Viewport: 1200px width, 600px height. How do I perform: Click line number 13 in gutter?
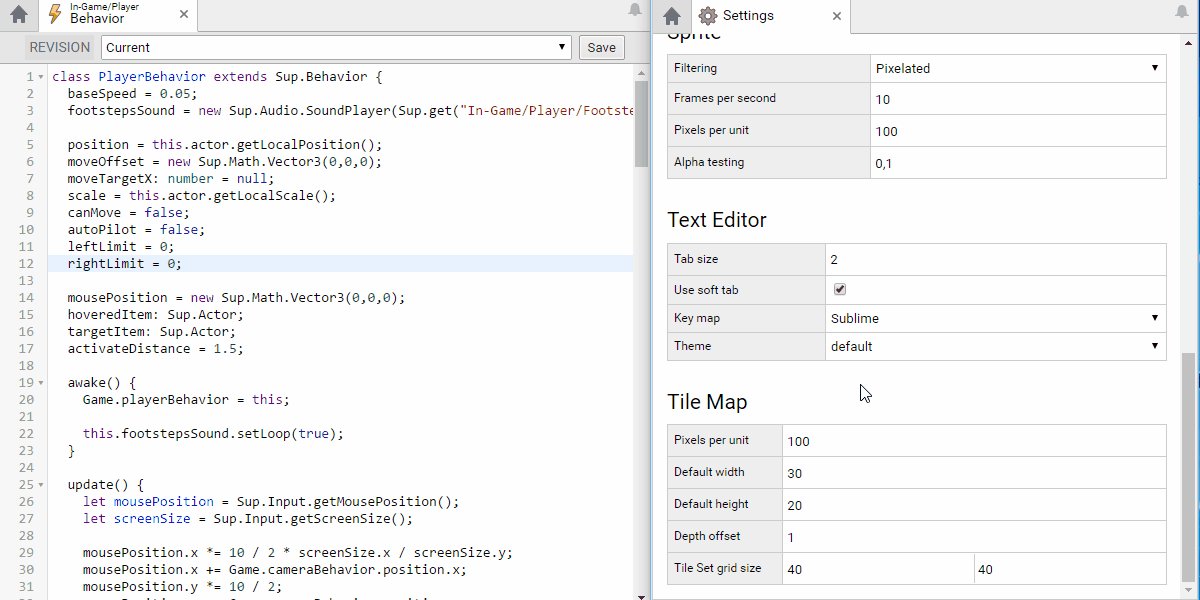pyautogui.click(x=27, y=280)
